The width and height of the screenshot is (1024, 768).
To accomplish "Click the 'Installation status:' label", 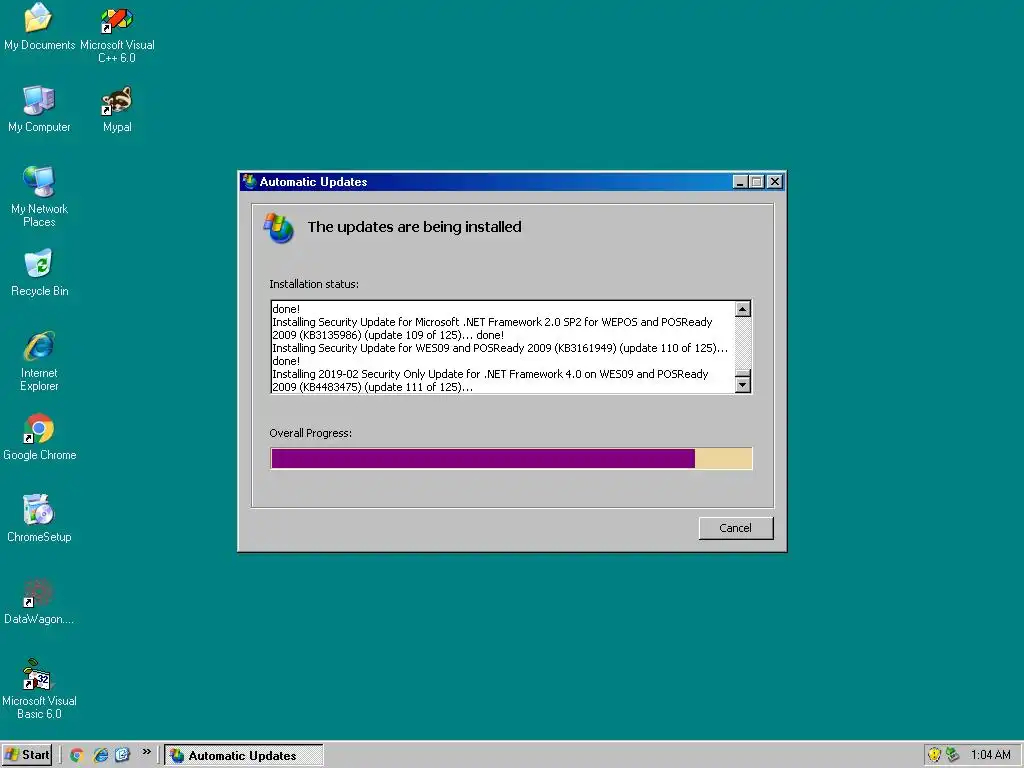I will tap(314, 284).
